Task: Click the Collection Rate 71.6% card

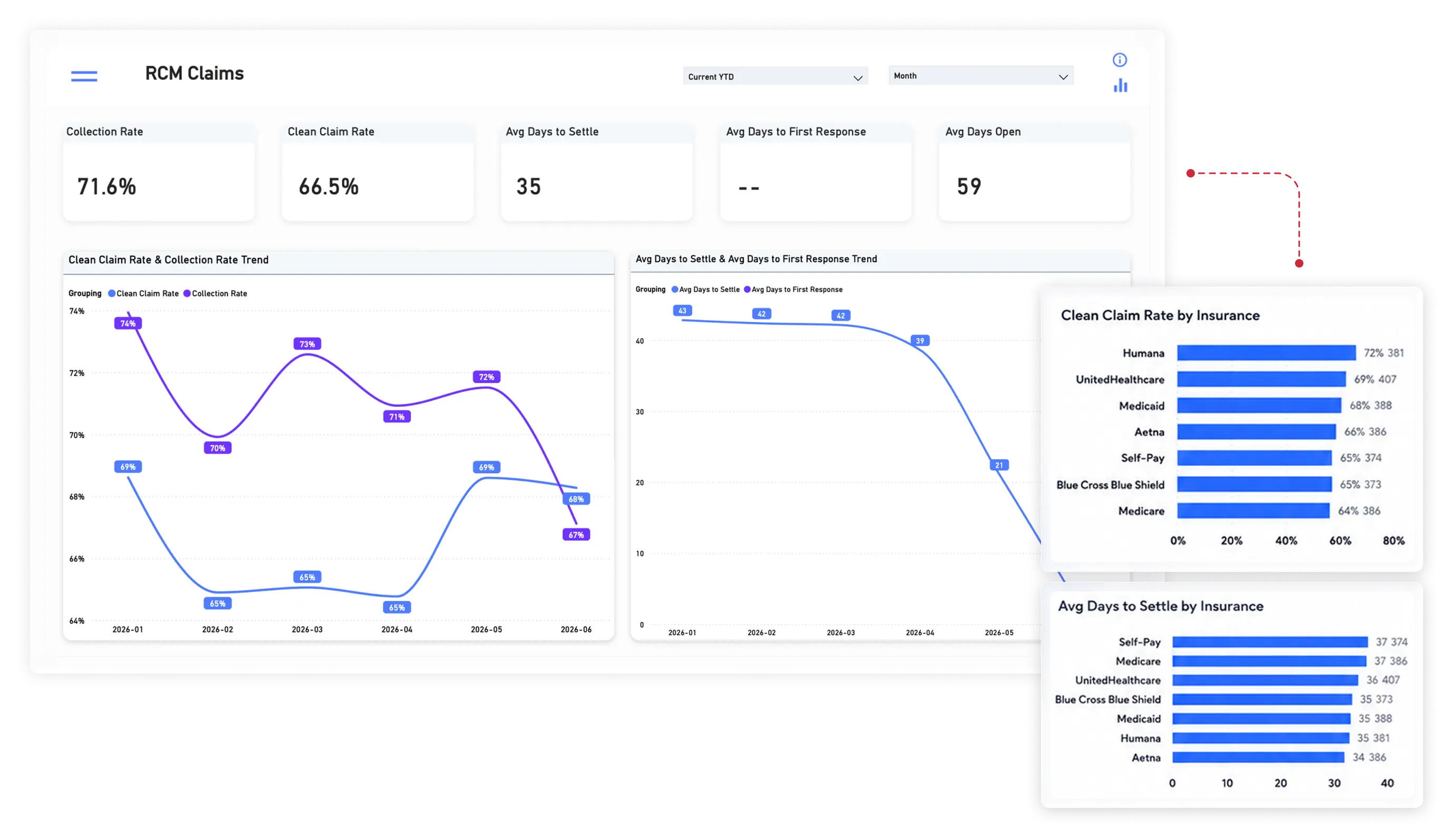Action: (x=159, y=172)
